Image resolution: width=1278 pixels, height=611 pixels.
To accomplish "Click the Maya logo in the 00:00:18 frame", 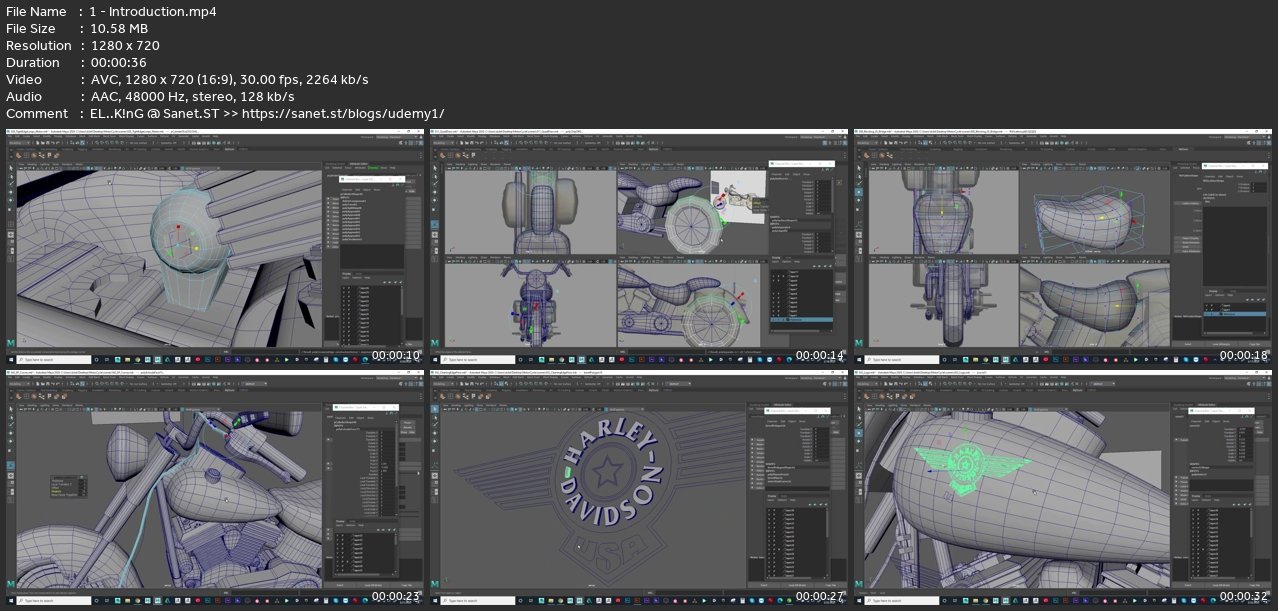I will [x=859, y=343].
